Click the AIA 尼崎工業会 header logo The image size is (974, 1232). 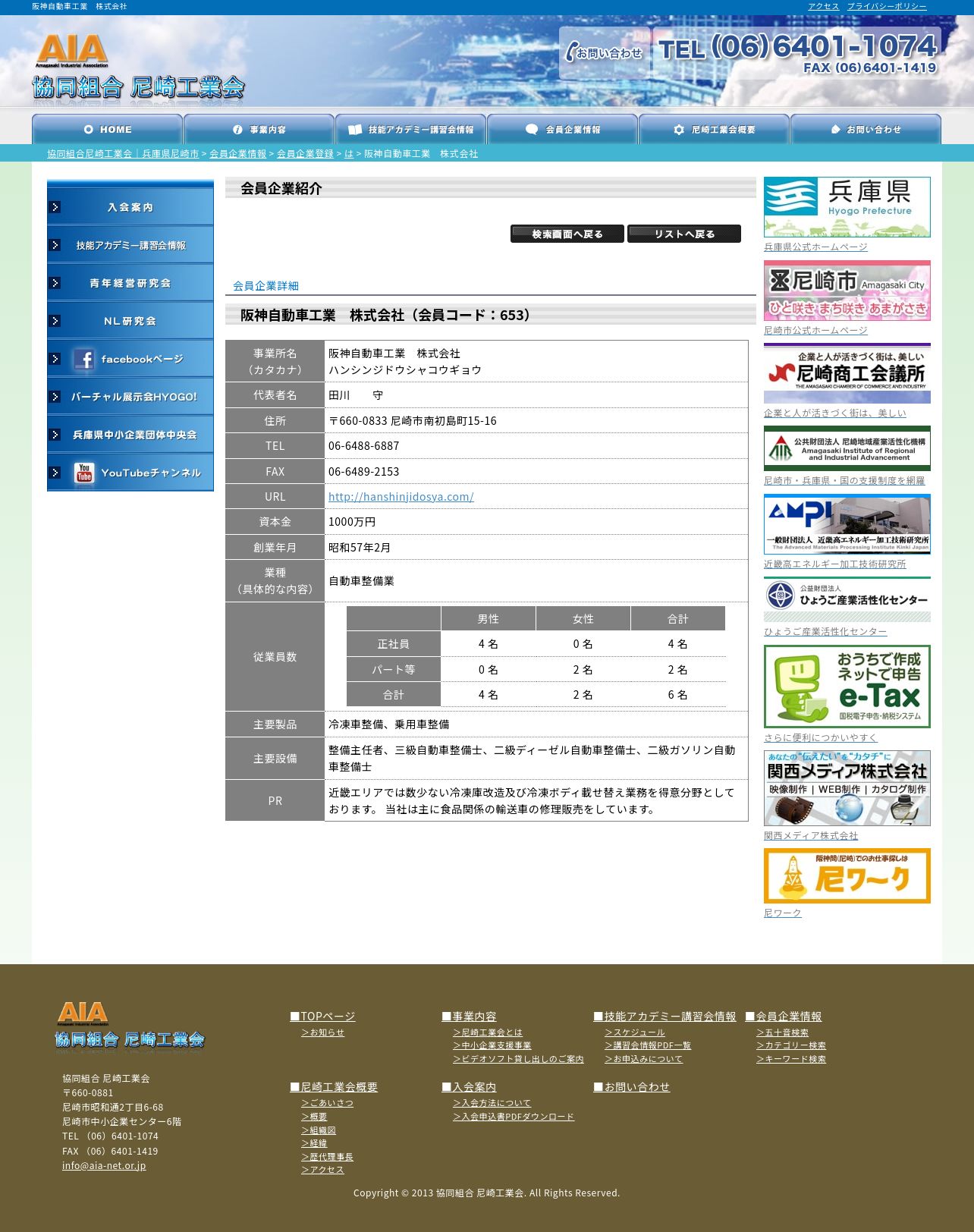pyautogui.click(x=138, y=67)
